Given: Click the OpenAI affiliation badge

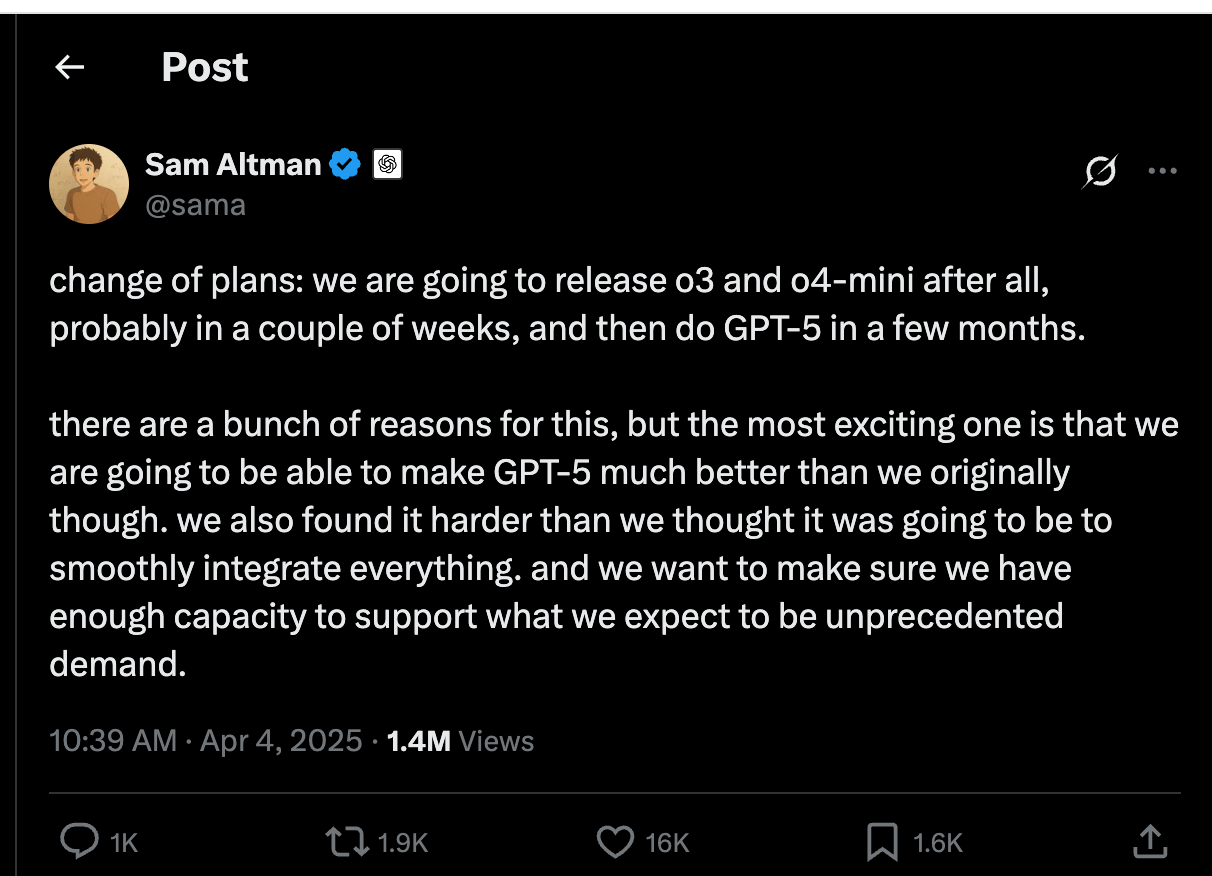Looking at the screenshot, I should pyautogui.click(x=387, y=164).
